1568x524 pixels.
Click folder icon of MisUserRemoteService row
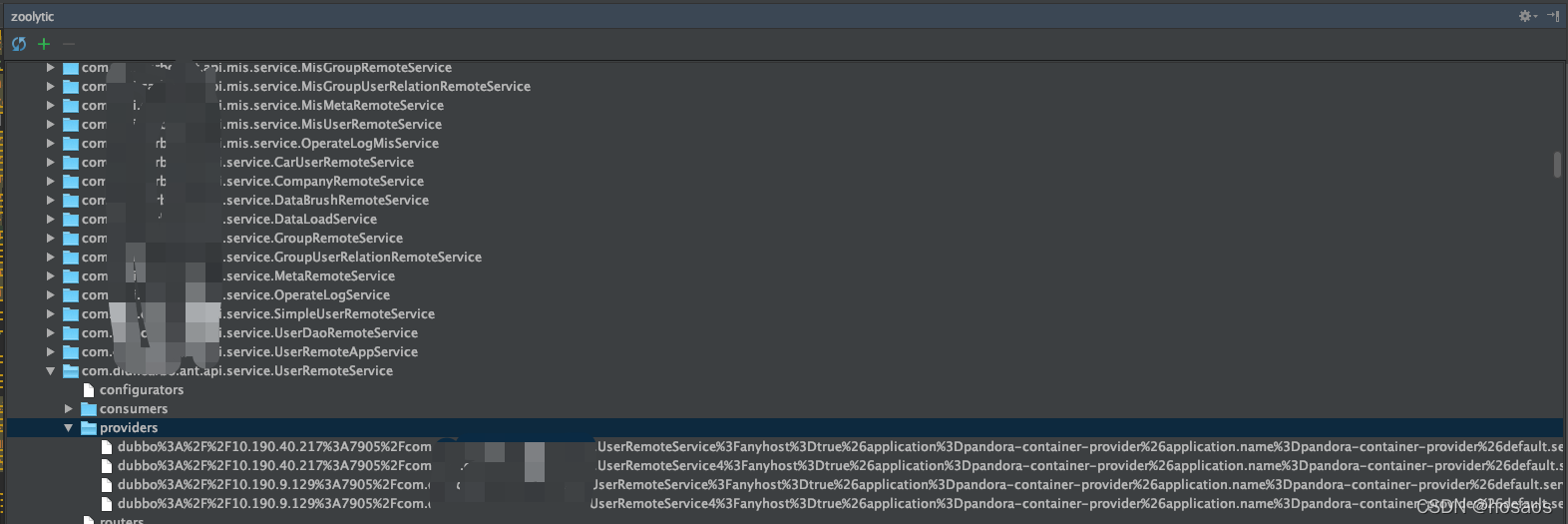71,125
